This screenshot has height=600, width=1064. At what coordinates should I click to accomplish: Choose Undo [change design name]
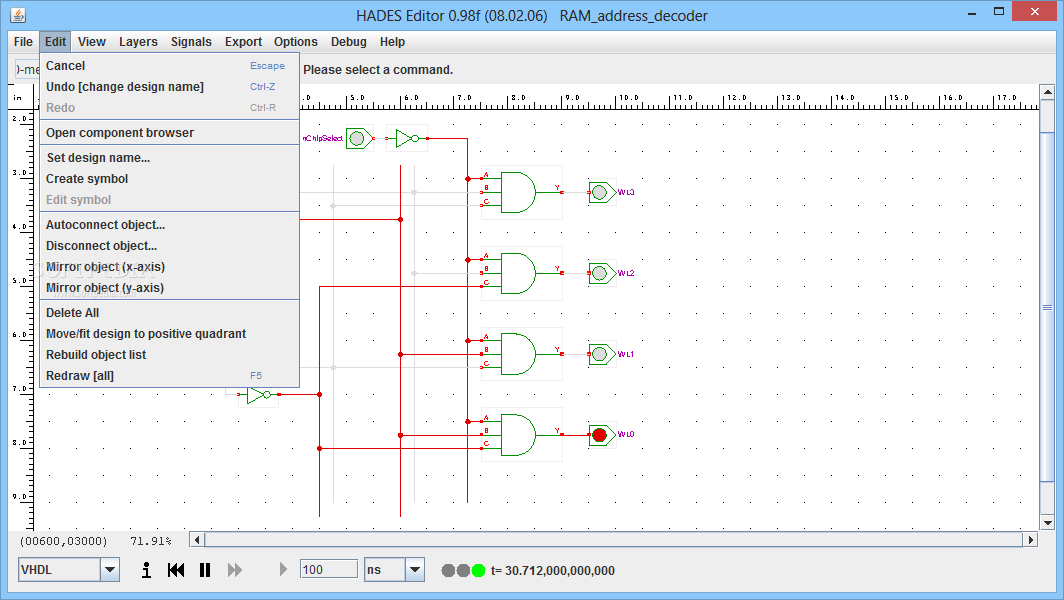170,87
